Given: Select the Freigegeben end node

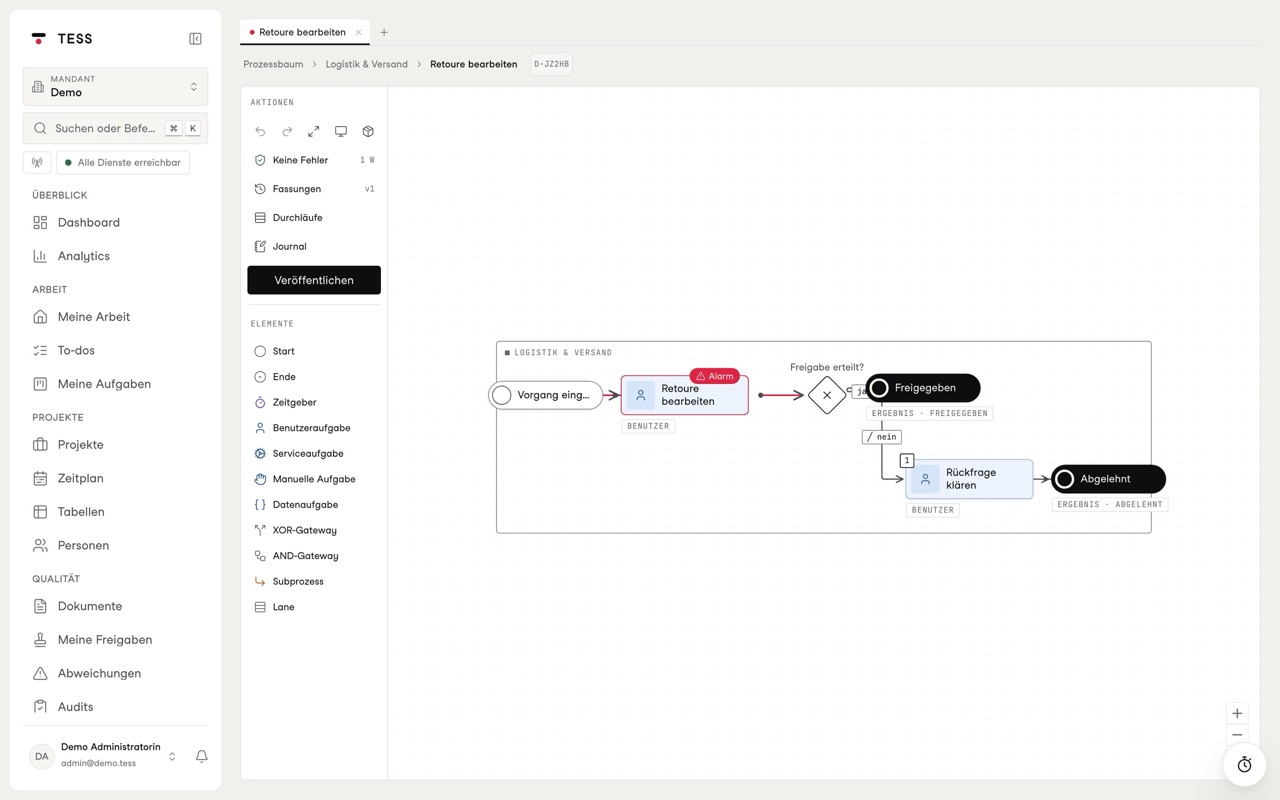Looking at the screenshot, I should tap(923, 388).
